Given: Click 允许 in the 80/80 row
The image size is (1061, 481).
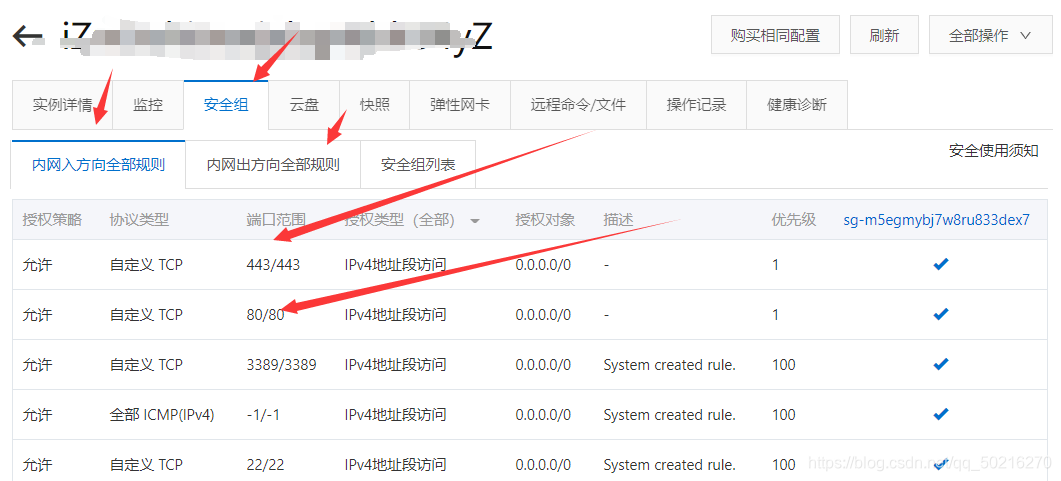Looking at the screenshot, I should click(x=37, y=315).
